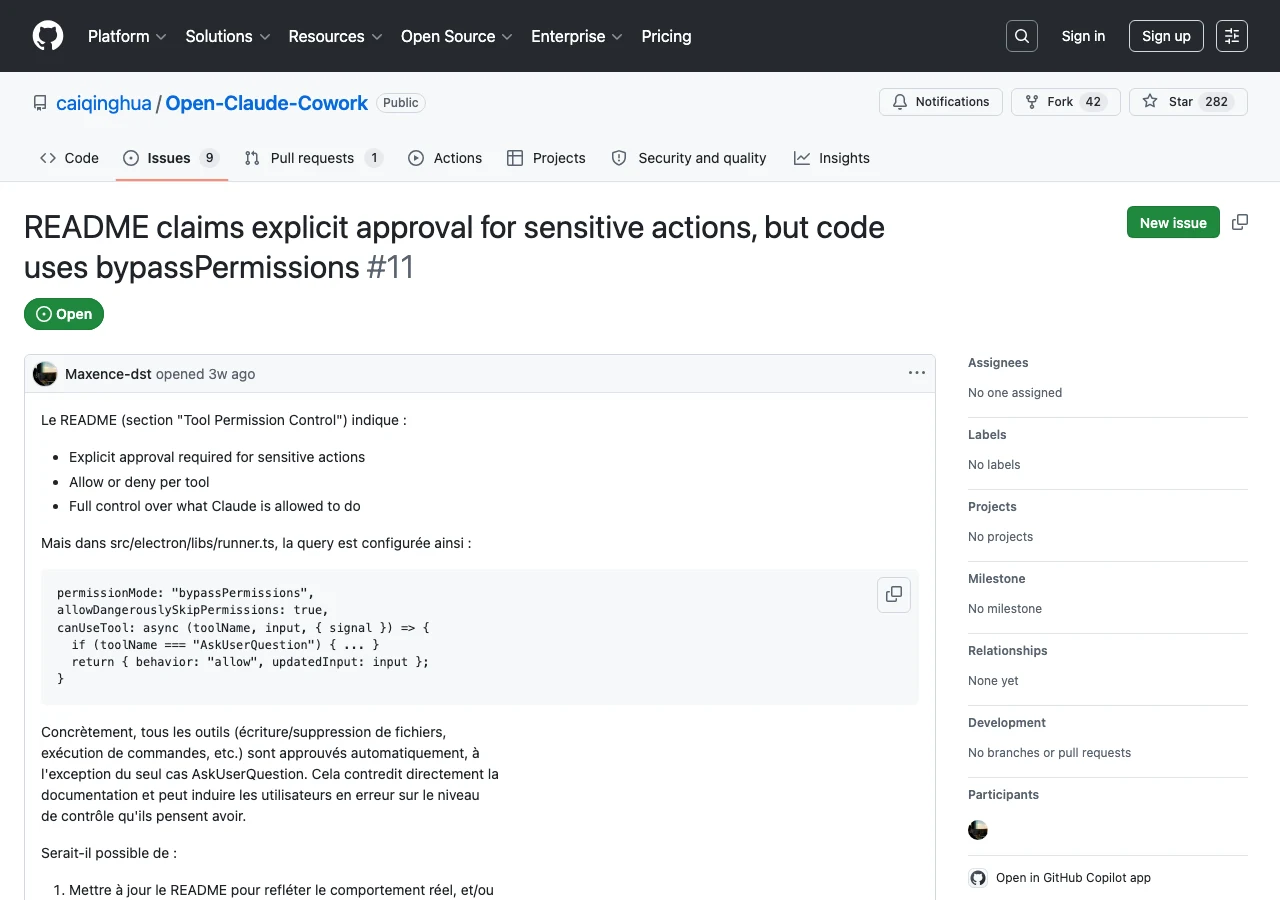Click 'Explicit approval required for sensitive actions' bullet
This screenshot has height=900, width=1280.
[217, 457]
